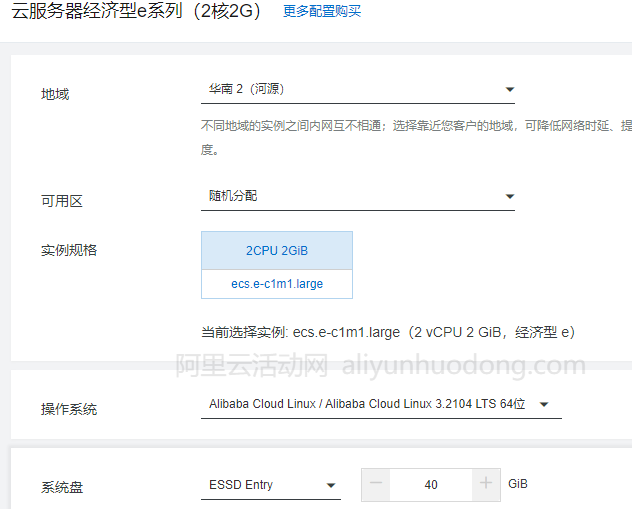The image size is (632, 509).
Task: Decrease system disk size with minus button
Action: pos(376,485)
